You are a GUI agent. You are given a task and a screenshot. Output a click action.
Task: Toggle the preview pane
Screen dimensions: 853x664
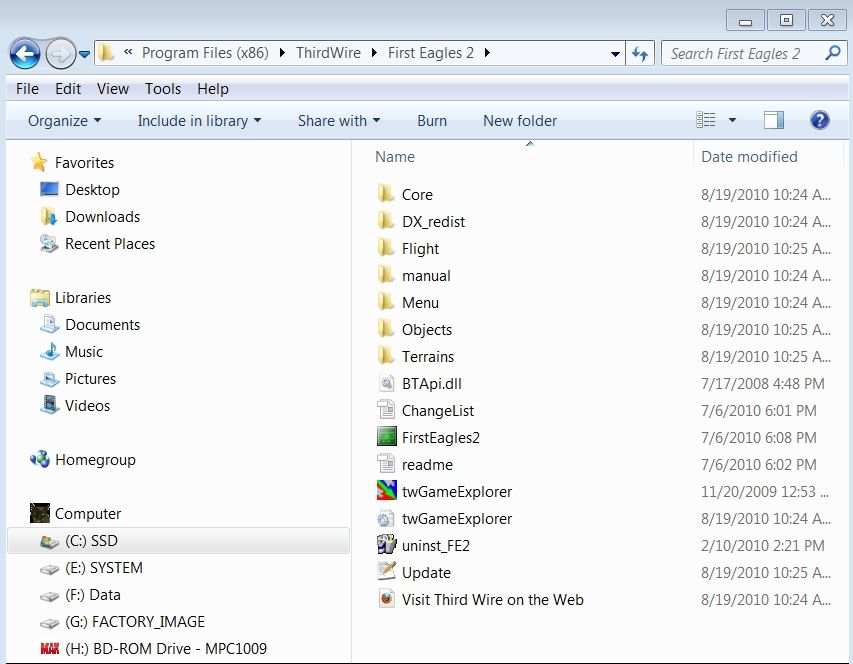[774, 120]
